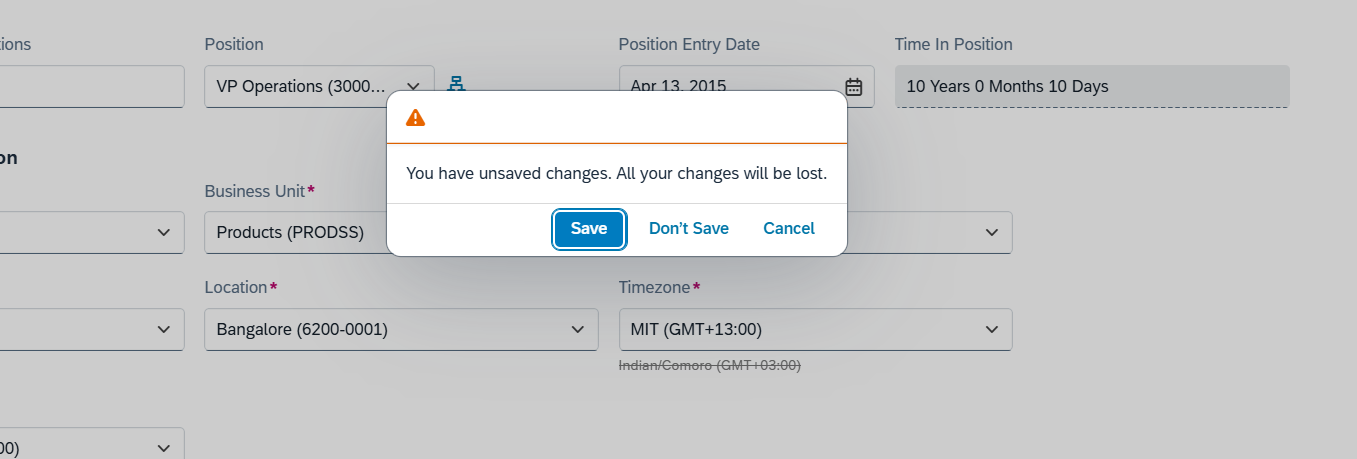Click the struck-through Indian/Comoro previous value
The width and height of the screenshot is (1357, 459).
710,365
